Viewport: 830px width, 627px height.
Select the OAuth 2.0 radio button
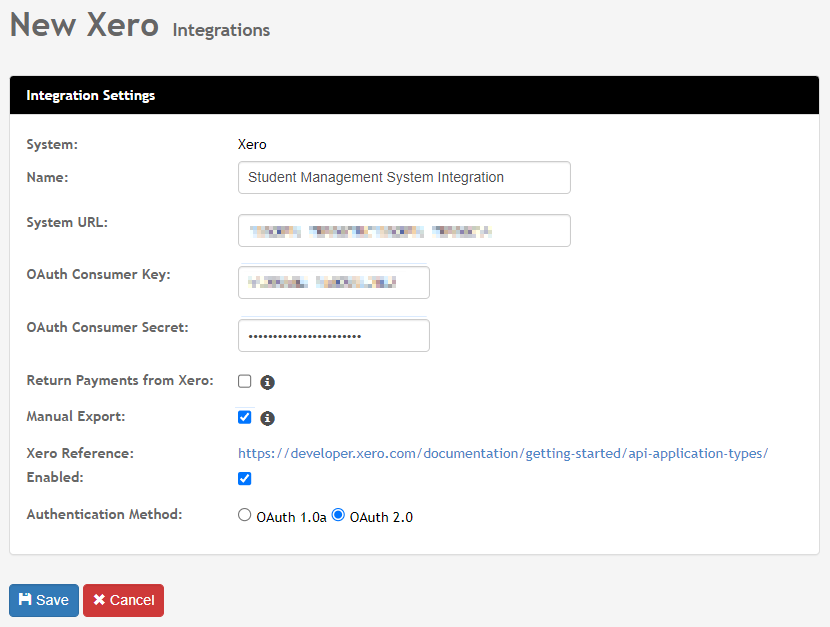tap(339, 515)
